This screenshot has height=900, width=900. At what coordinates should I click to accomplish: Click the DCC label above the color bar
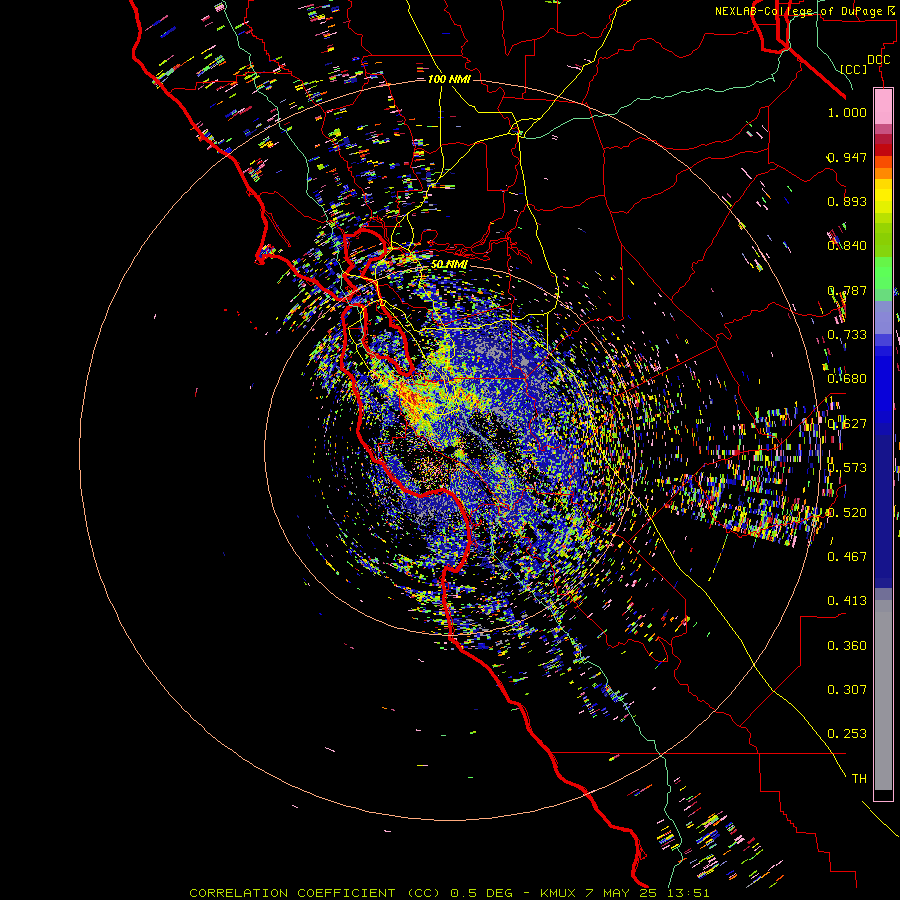point(878,60)
